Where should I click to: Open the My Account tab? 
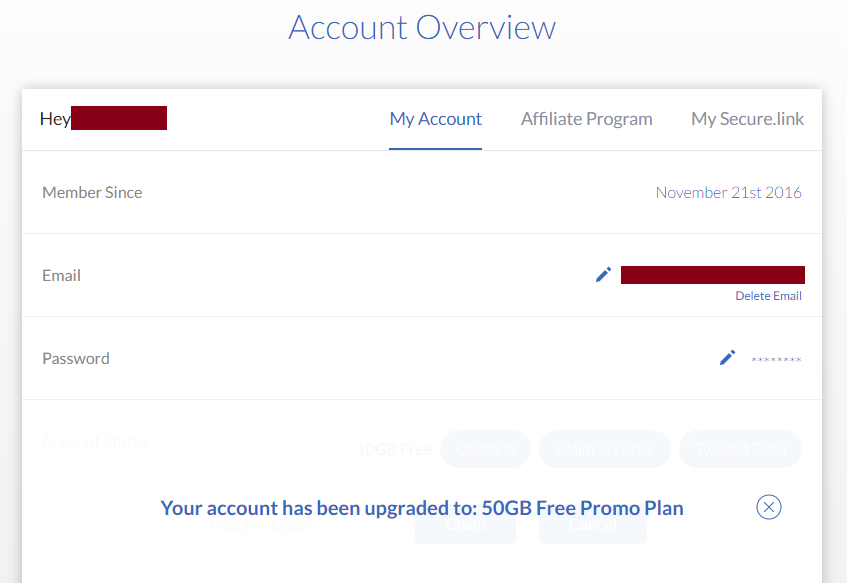[435, 119]
